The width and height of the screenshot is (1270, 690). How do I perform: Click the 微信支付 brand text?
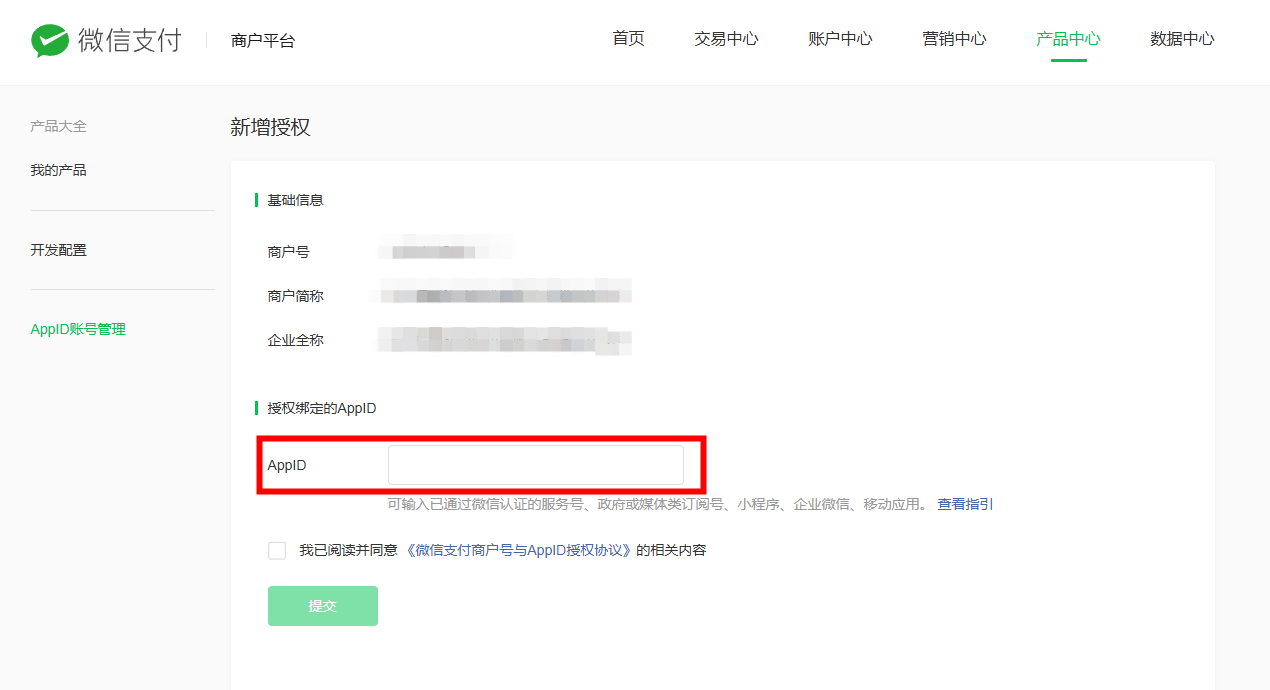pyautogui.click(x=130, y=40)
